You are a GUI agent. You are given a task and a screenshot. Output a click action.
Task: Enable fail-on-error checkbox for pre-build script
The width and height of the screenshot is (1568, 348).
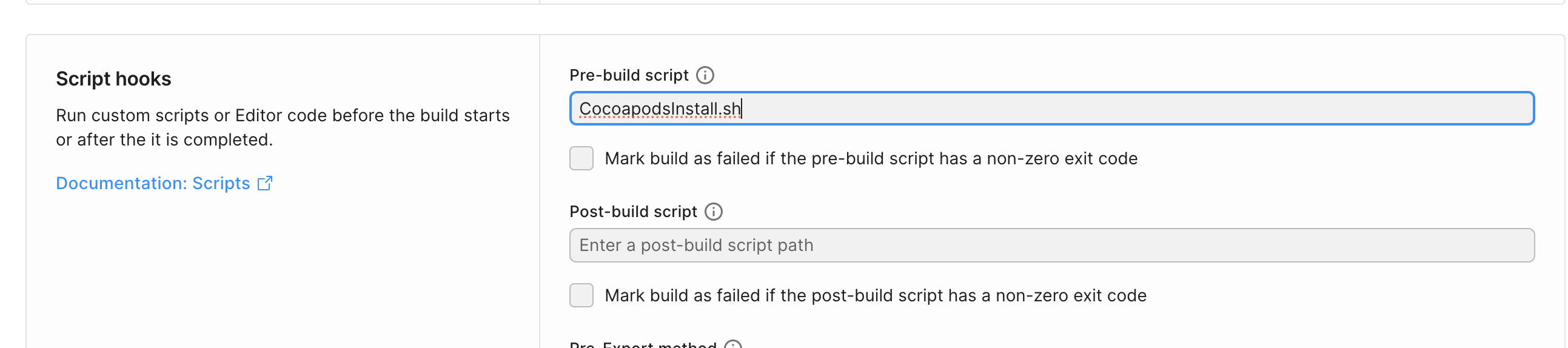(581, 158)
